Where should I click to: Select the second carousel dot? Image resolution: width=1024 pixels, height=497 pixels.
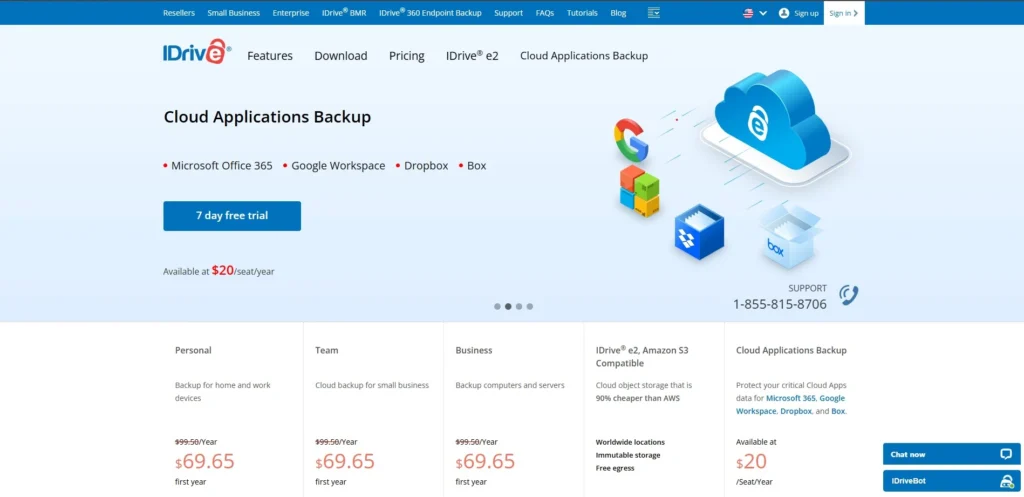pyautogui.click(x=508, y=306)
